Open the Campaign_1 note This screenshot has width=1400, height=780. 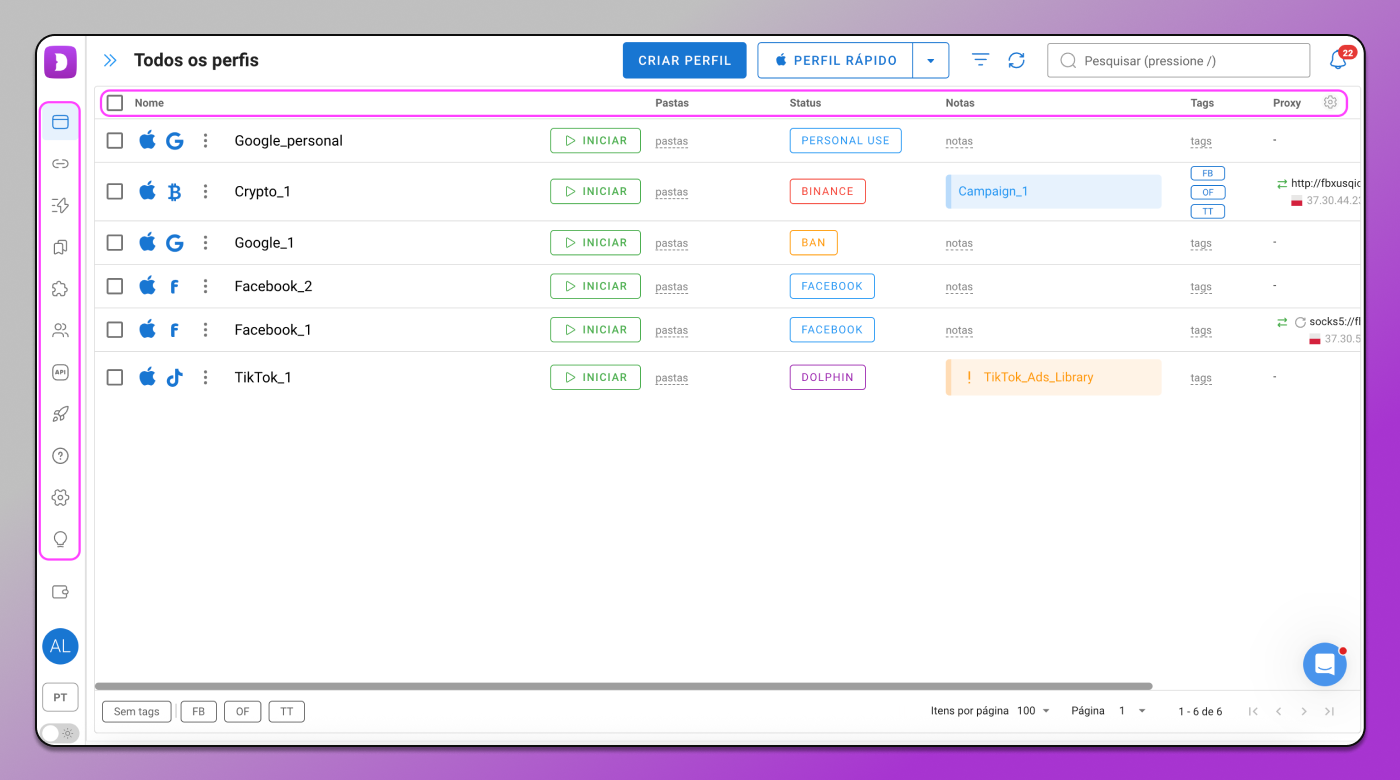(1053, 192)
